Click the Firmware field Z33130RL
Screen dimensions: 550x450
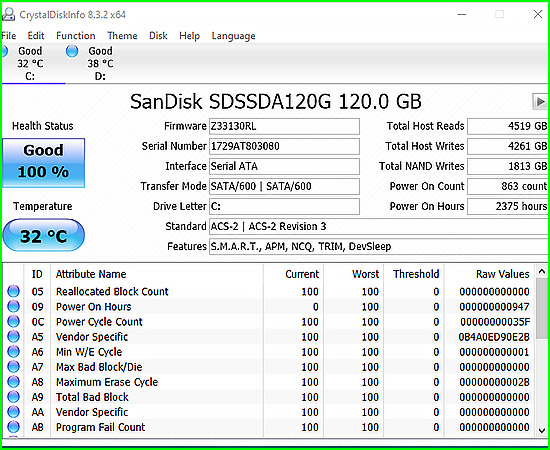[x=284, y=126]
